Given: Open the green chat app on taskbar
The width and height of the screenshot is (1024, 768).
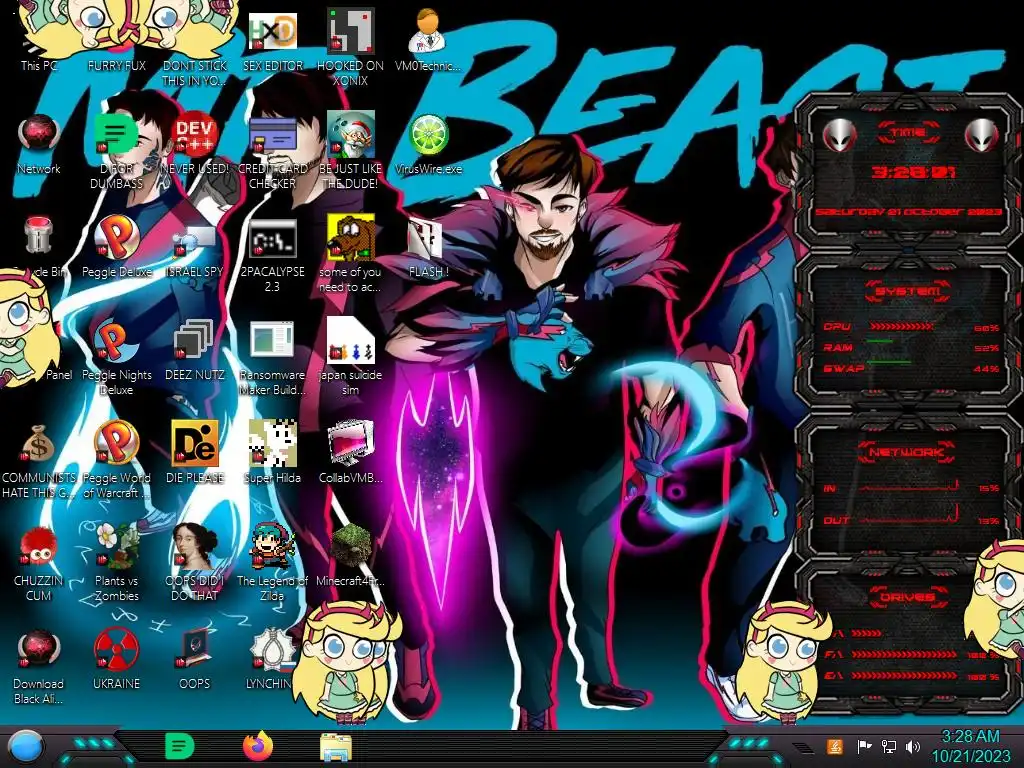Looking at the screenshot, I should [179, 746].
